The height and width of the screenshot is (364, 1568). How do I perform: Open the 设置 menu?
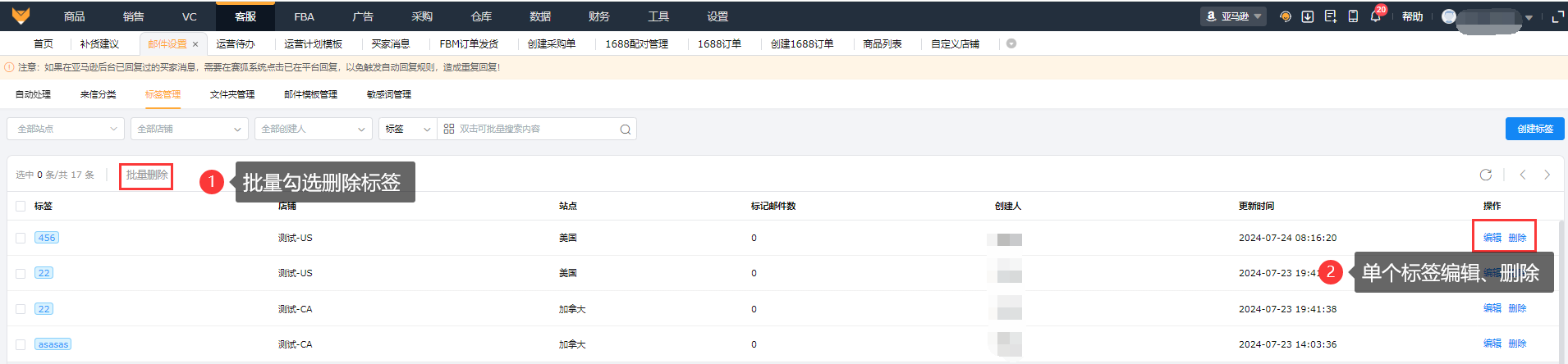click(x=718, y=16)
